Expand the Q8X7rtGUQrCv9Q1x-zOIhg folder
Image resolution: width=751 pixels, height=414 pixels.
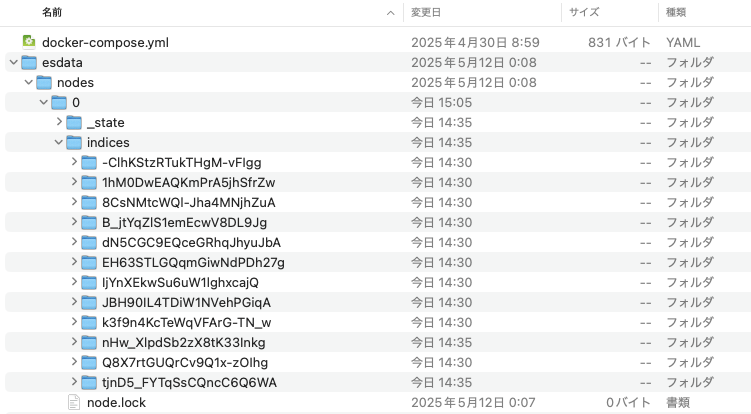click(x=74, y=362)
